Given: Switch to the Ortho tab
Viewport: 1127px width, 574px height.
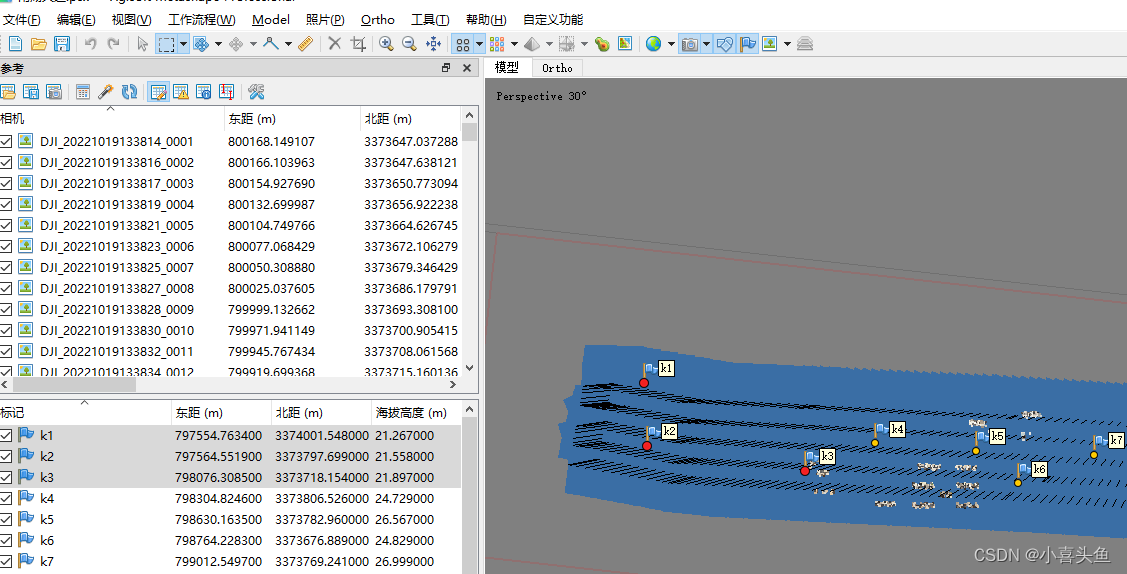Looking at the screenshot, I should [557, 68].
